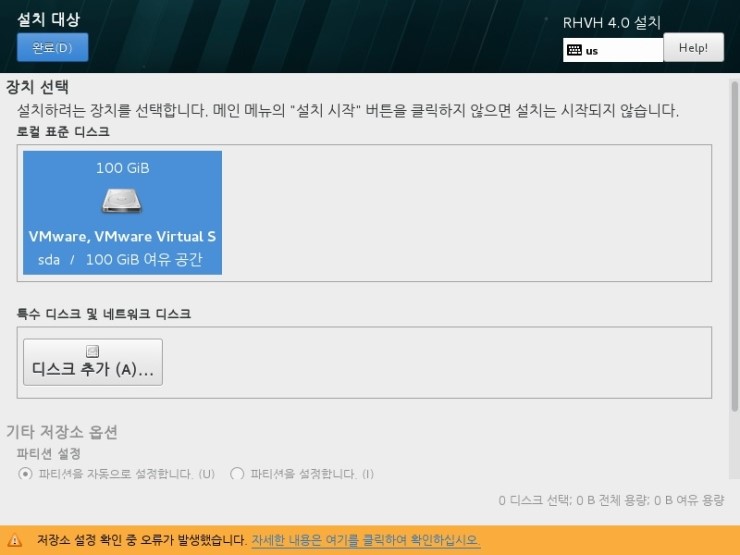Click the 장치 선택 heading

(37, 87)
